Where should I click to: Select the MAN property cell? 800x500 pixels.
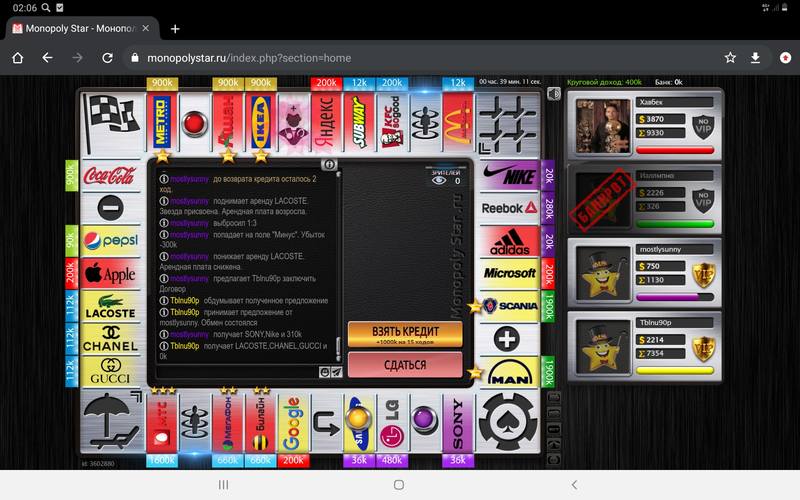coord(509,371)
